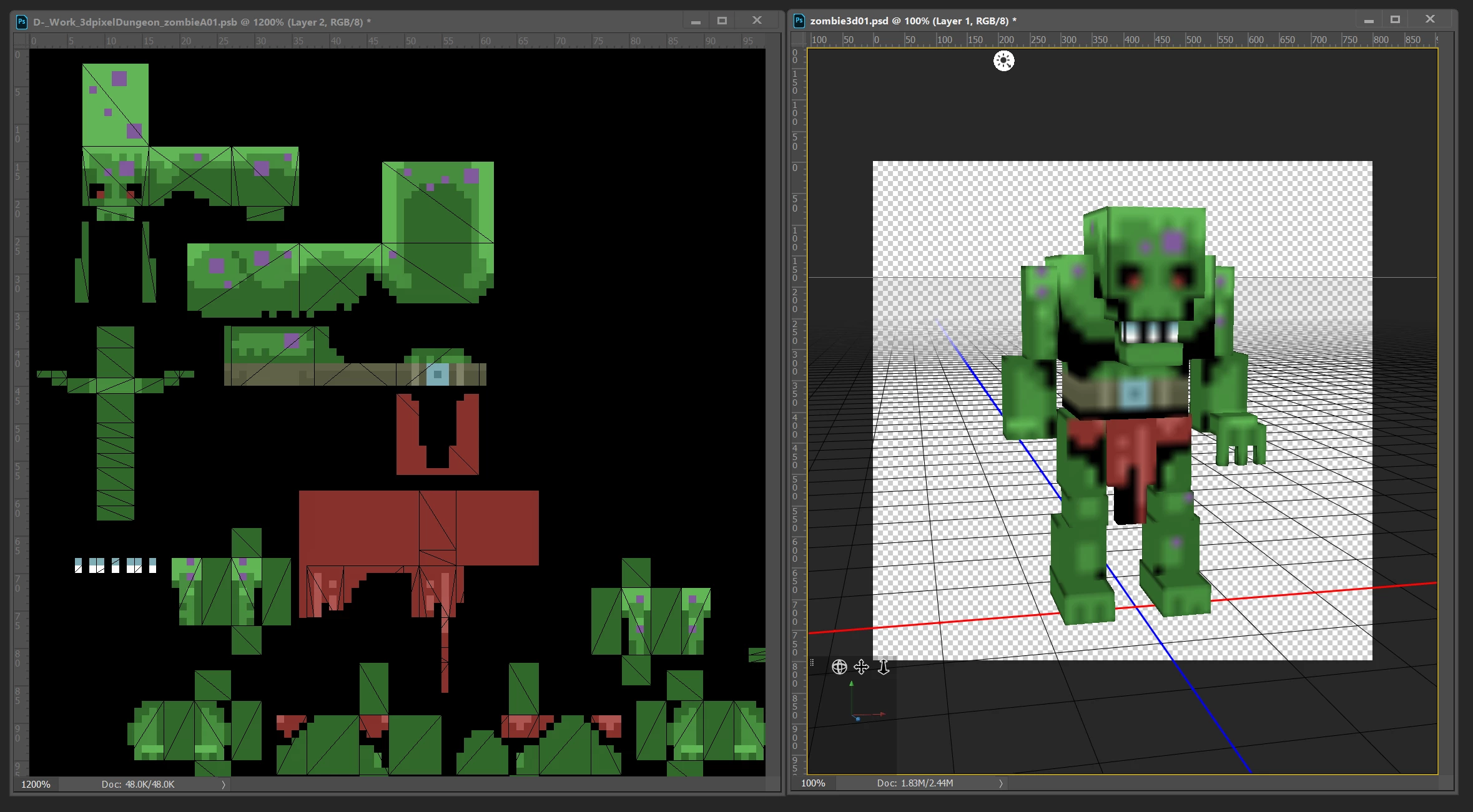Click the red X-axis arrow of 3D axis widget

pos(882,714)
